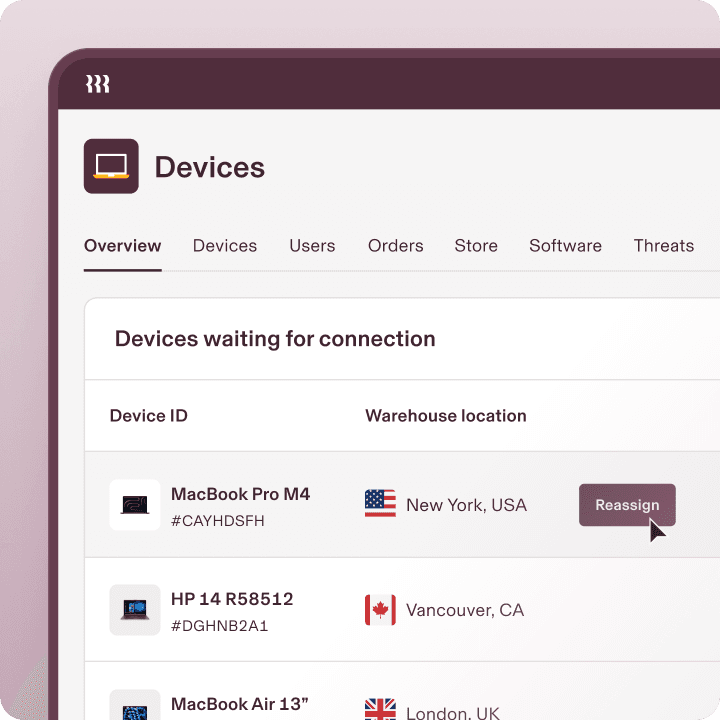Click the laptop Devices app icon
The image size is (720, 720).
[x=111, y=166]
